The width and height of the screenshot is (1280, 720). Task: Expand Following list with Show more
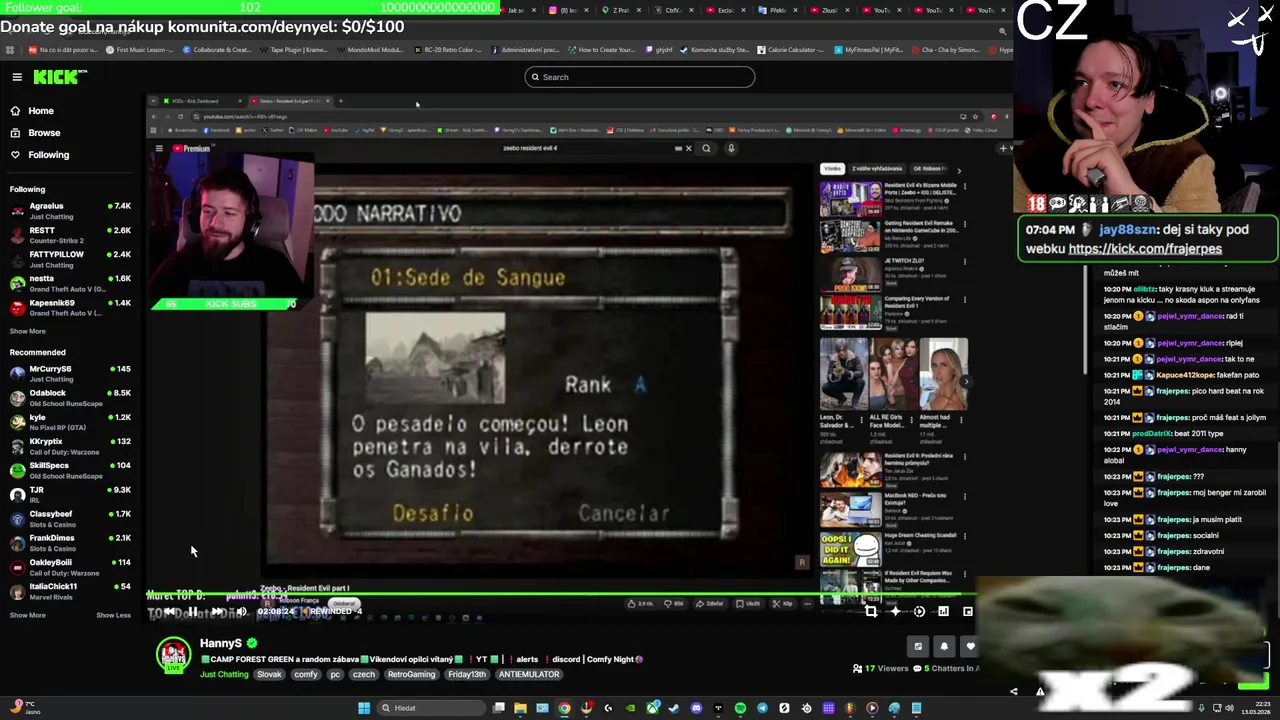point(27,331)
